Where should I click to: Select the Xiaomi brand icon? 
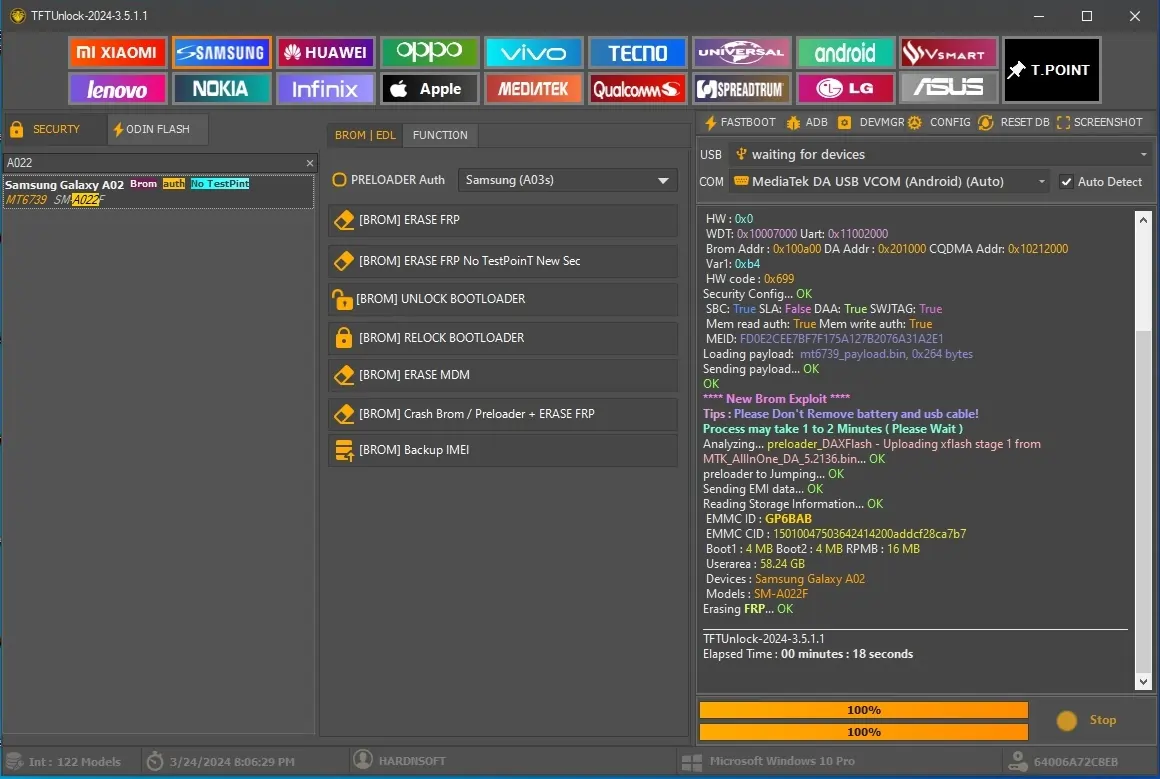click(117, 53)
